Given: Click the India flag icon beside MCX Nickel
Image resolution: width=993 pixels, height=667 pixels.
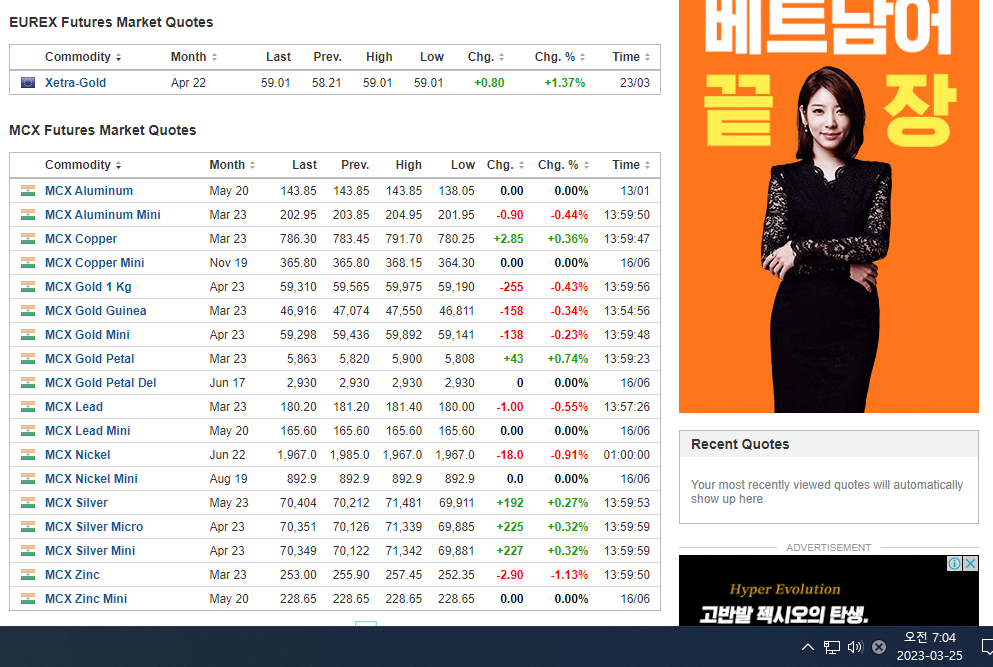Looking at the screenshot, I should point(28,455).
